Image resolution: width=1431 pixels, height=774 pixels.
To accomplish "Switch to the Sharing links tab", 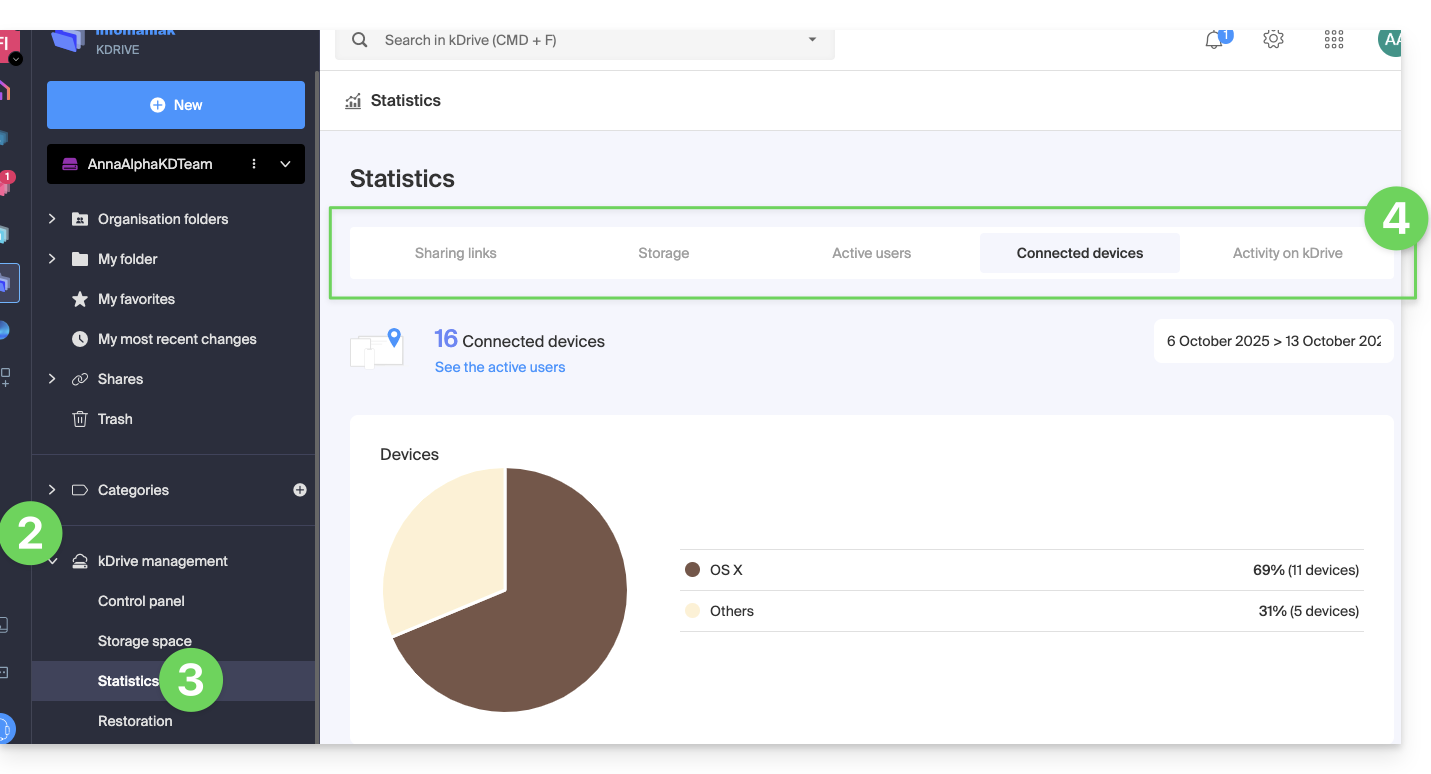I will click(x=455, y=253).
